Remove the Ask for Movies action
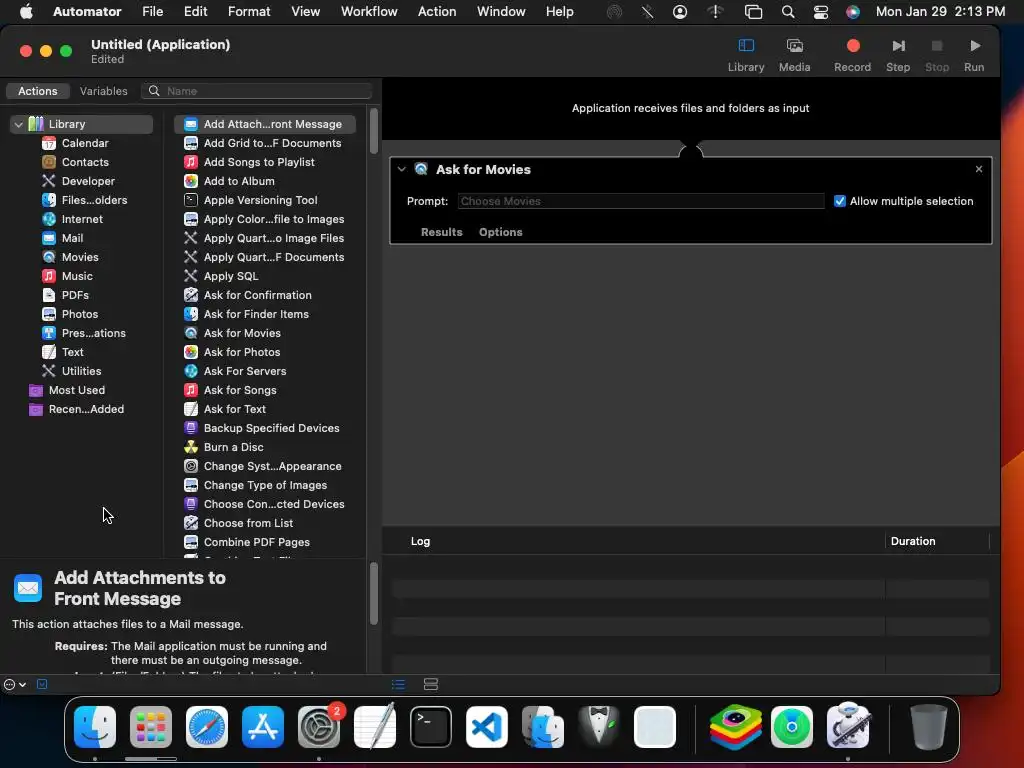The width and height of the screenshot is (1024, 768). [x=978, y=169]
